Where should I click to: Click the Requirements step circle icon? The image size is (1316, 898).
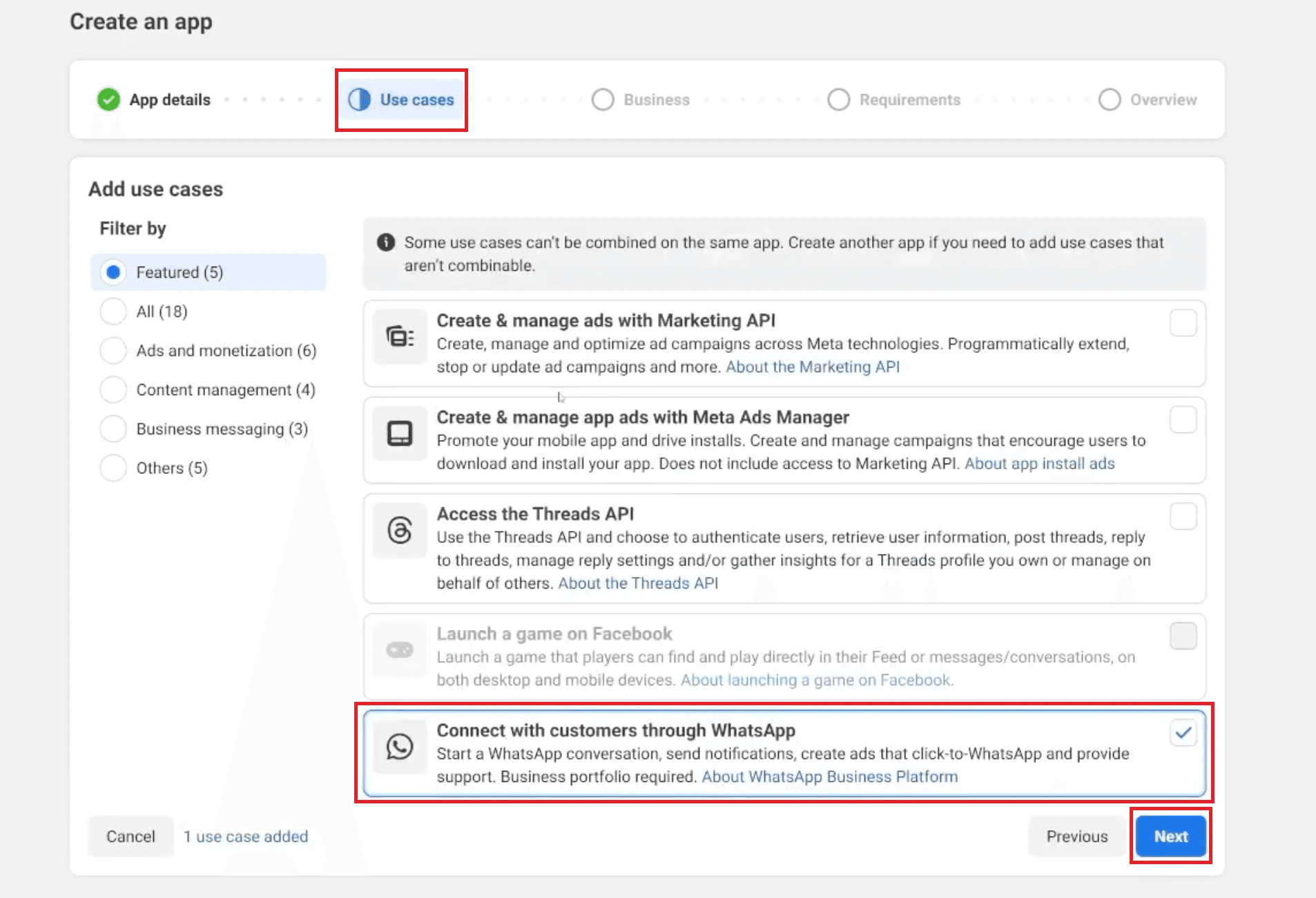click(839, 99)
